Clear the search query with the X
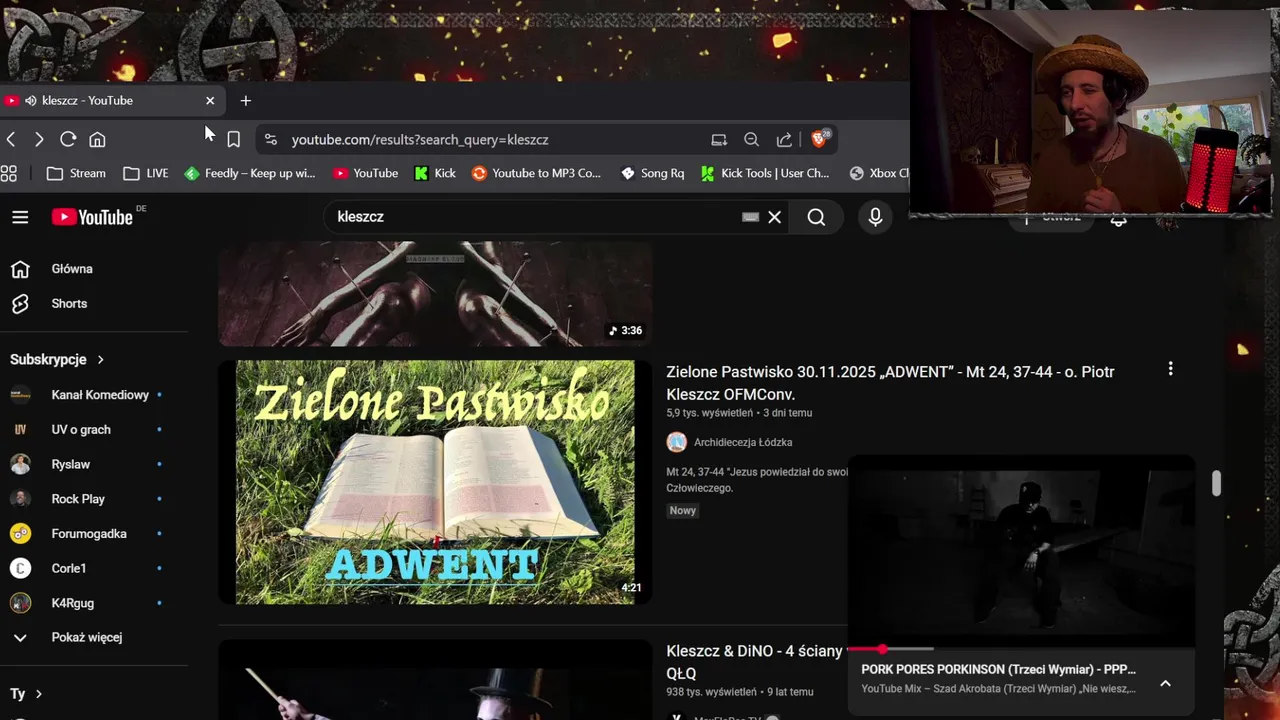This screenshot has height=720, width=1280. [x=775, y=217]
